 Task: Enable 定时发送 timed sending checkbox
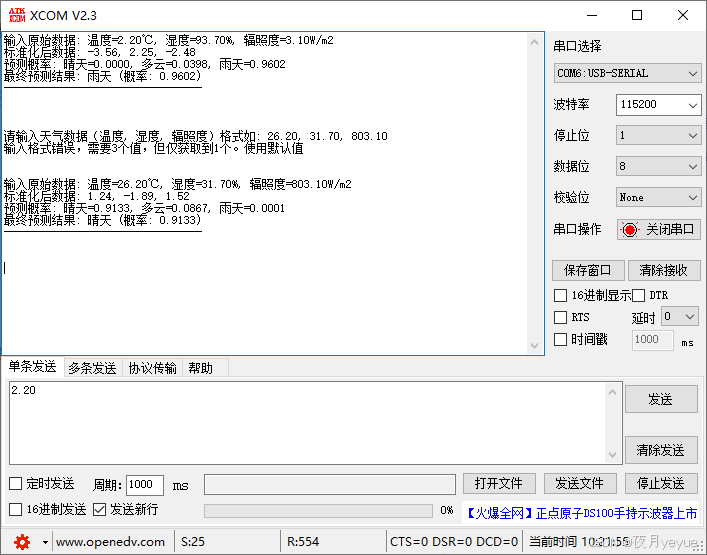16,484
